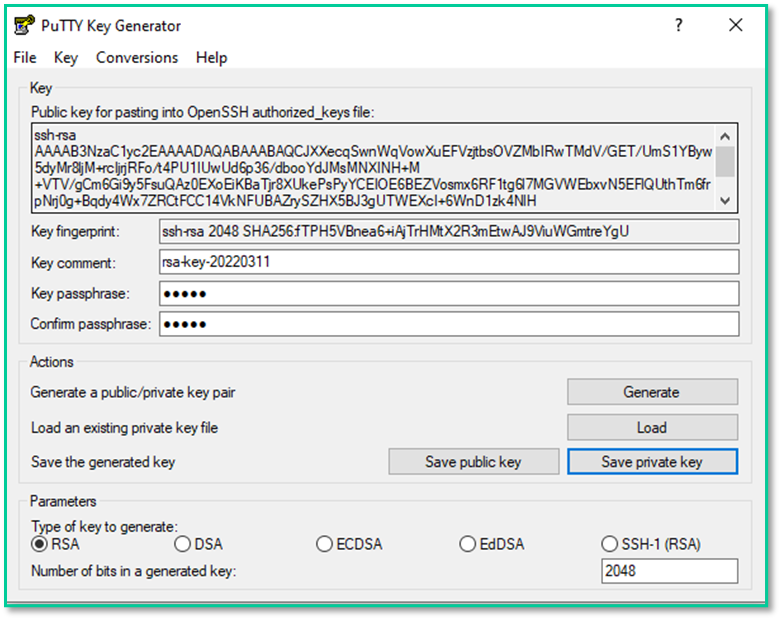
Task: Click the number of bits field
Action: pyautogui.click(x=669, y=571)
